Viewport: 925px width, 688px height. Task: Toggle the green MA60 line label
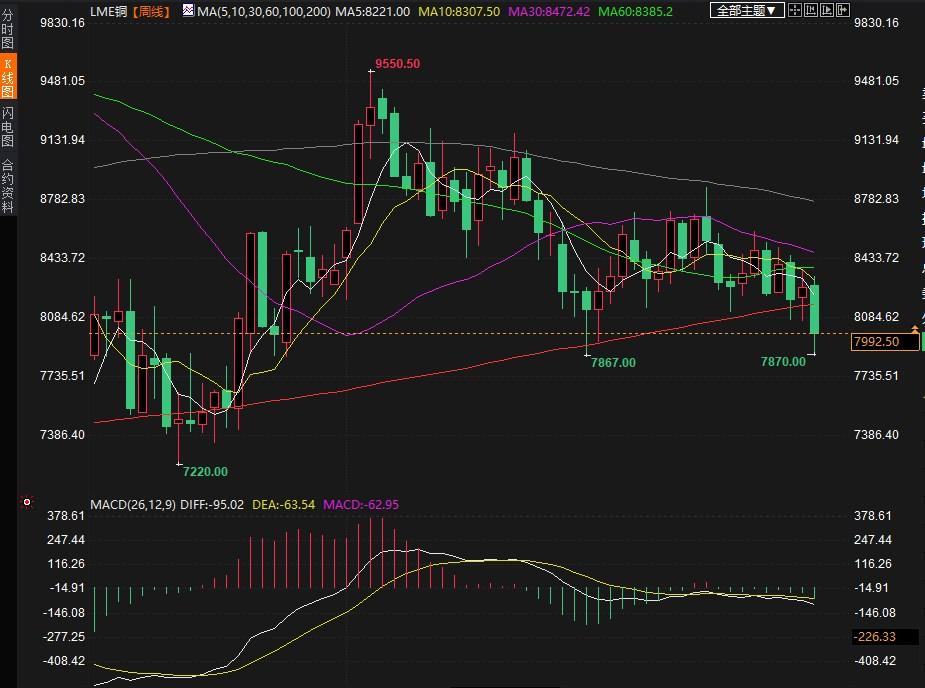click(x=637, y=11)
